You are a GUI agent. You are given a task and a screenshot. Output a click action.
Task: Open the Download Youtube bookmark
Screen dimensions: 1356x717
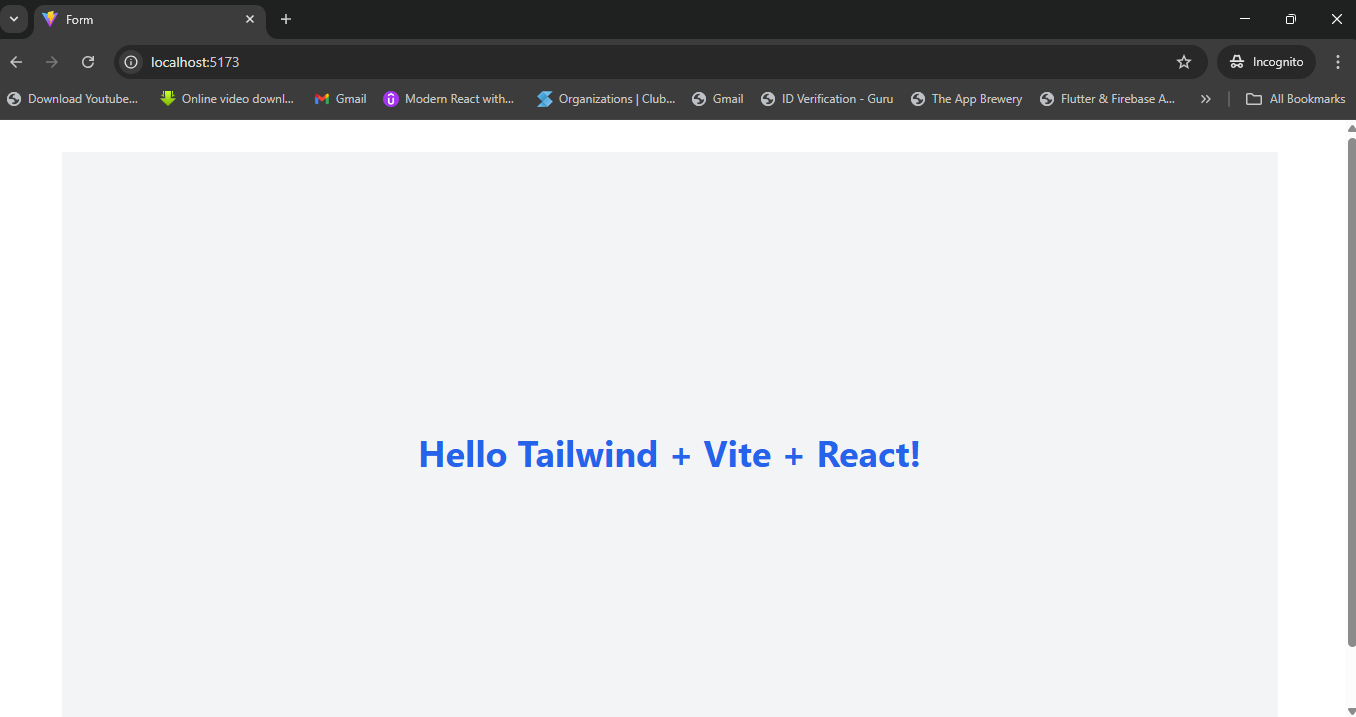click(73, 99)
